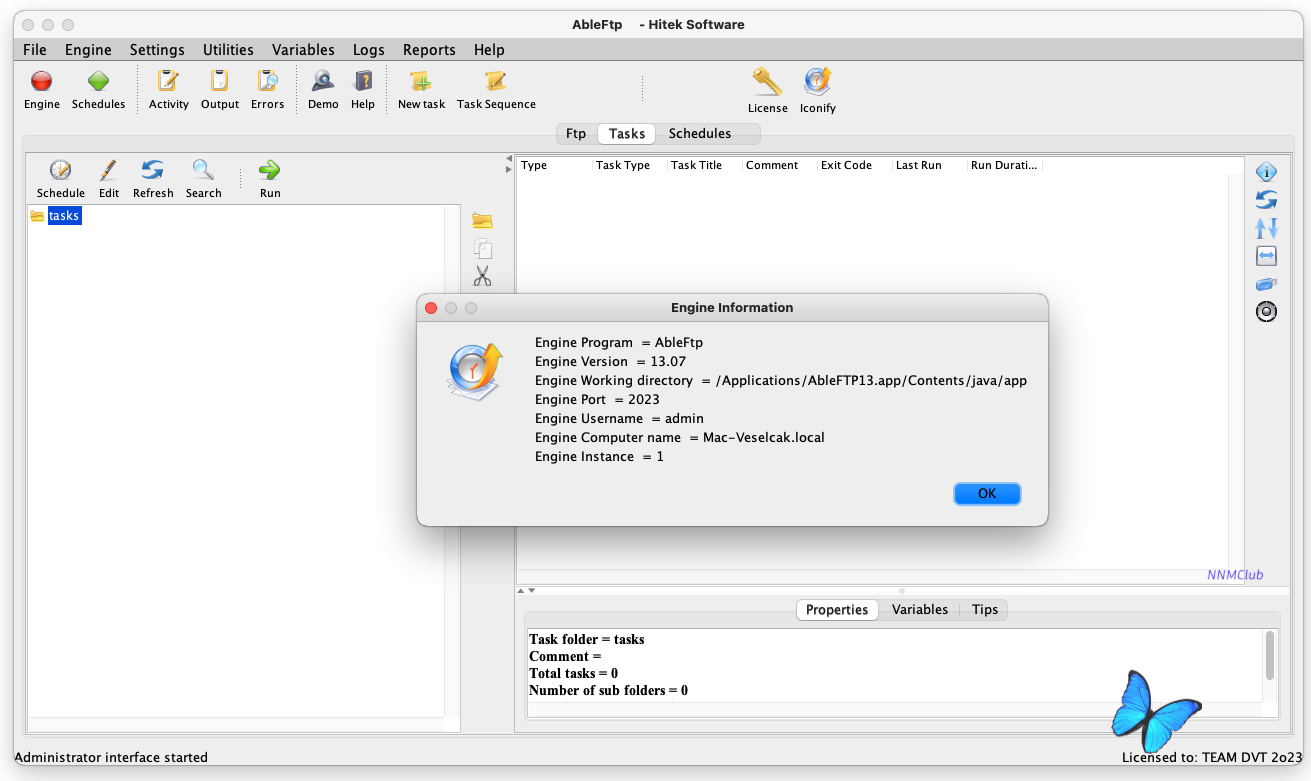Click the Edit pencil icon
1311x781 pixels.
coord(108,171)
